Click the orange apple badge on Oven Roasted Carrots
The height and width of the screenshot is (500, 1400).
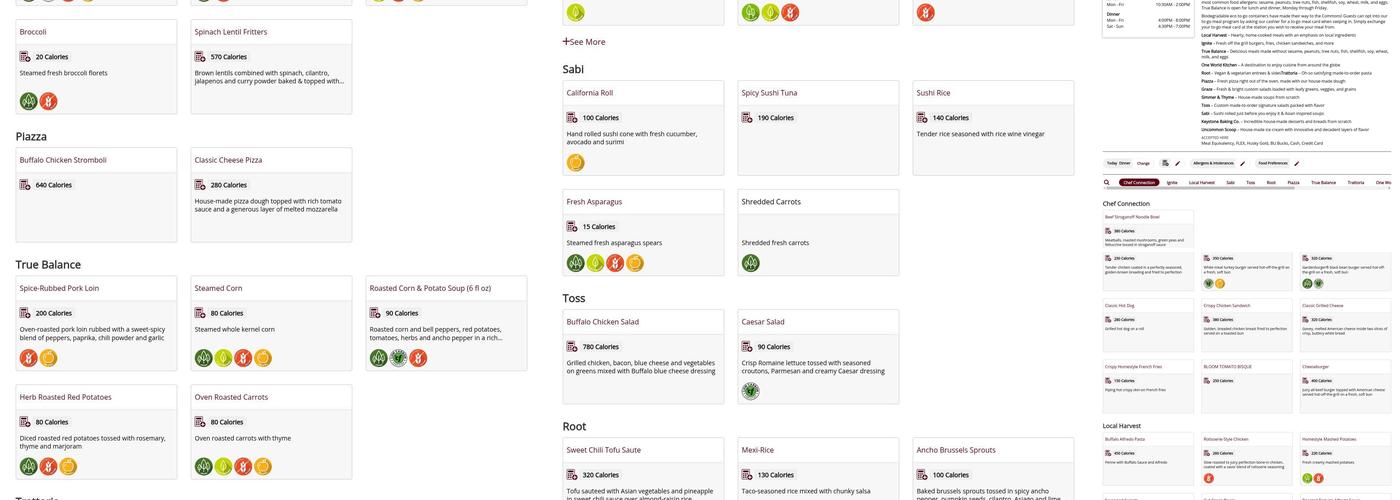pyautogui.click(x=263, y=467)
